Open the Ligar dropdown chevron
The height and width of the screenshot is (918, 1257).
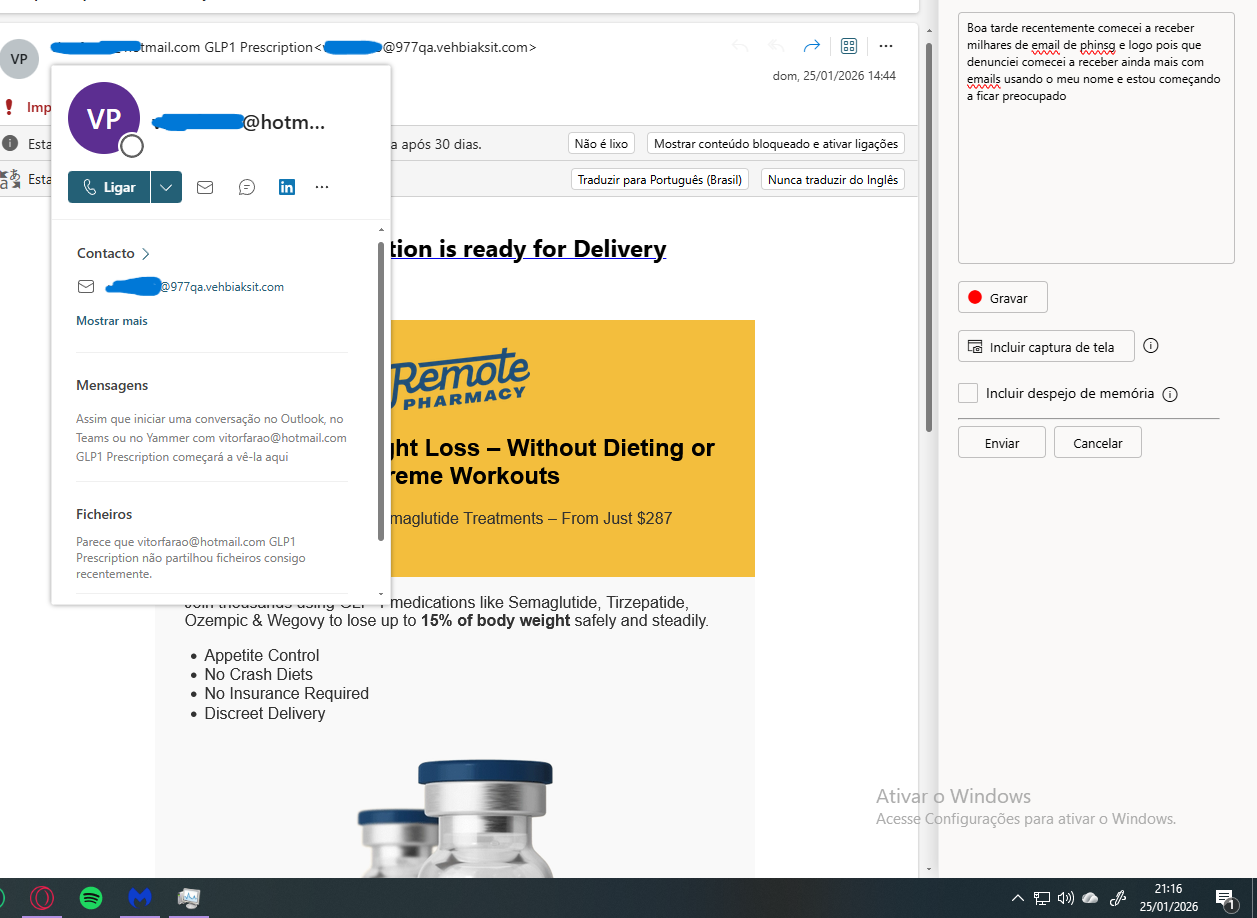(x=166, y=187)
